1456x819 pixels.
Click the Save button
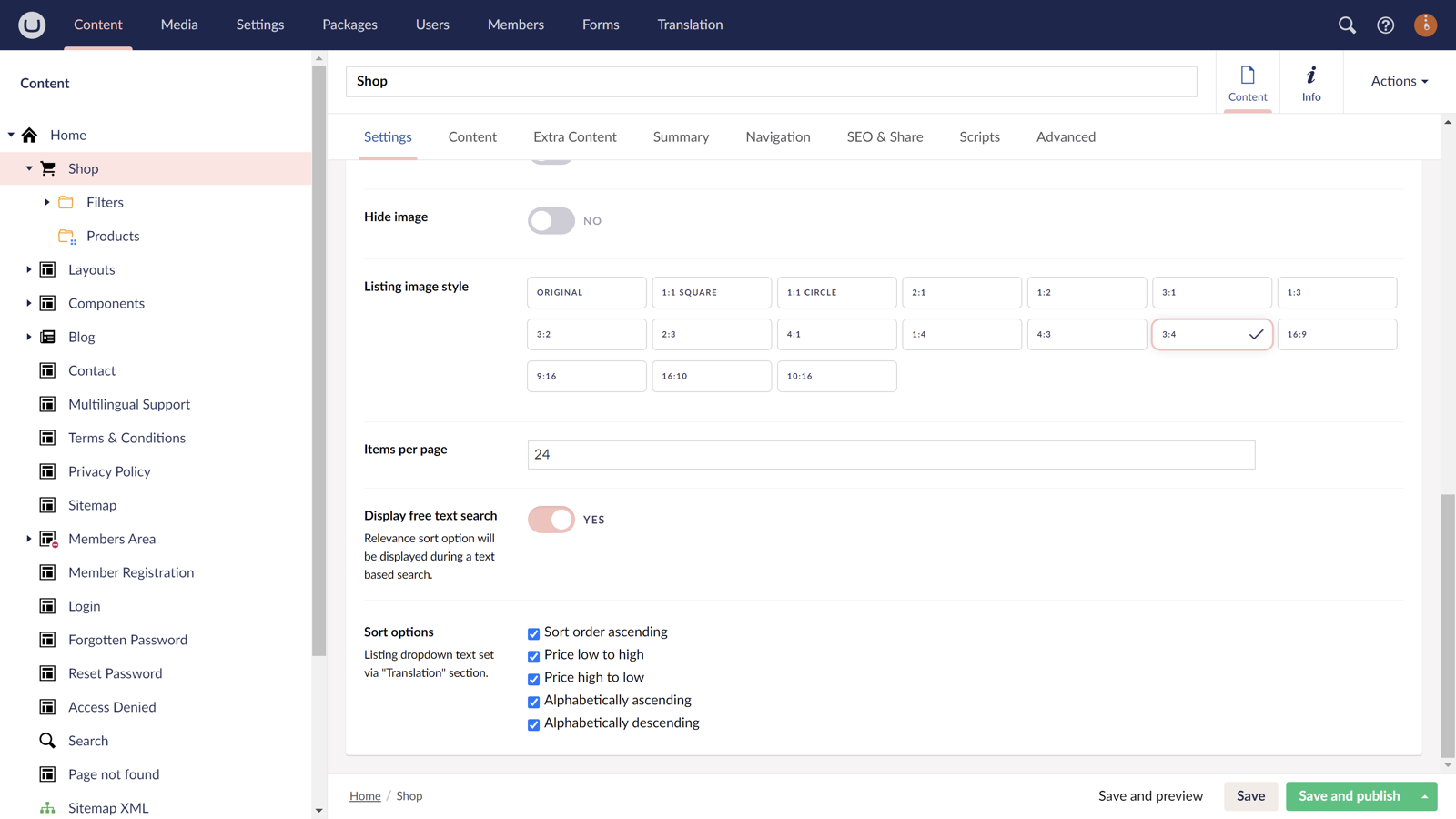pyautogui.click(x=1250, y=796)
